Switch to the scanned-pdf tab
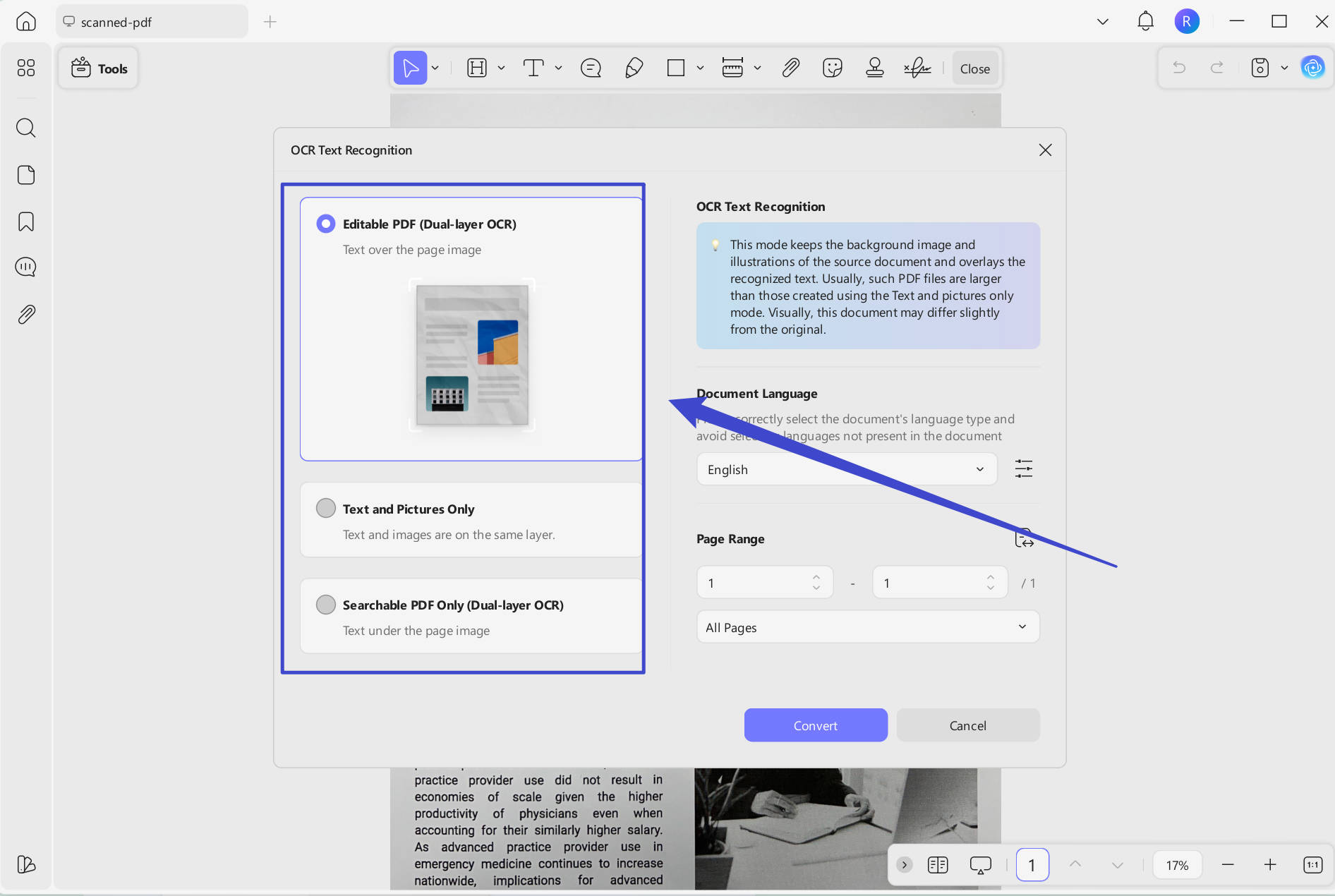The image size is (1335, 896). tap(152, 22)
